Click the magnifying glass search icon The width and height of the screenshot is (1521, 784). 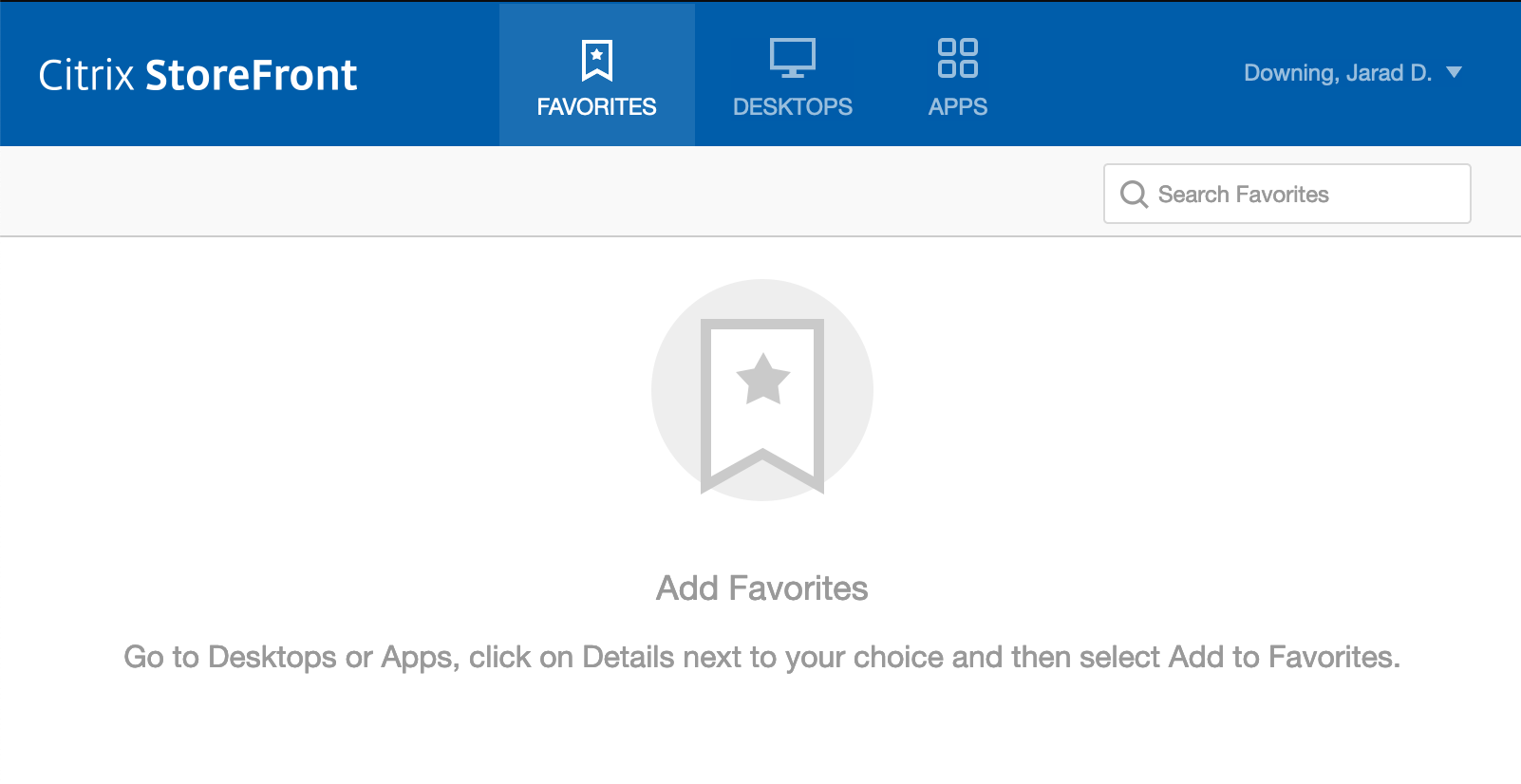tap(1134, 195)
